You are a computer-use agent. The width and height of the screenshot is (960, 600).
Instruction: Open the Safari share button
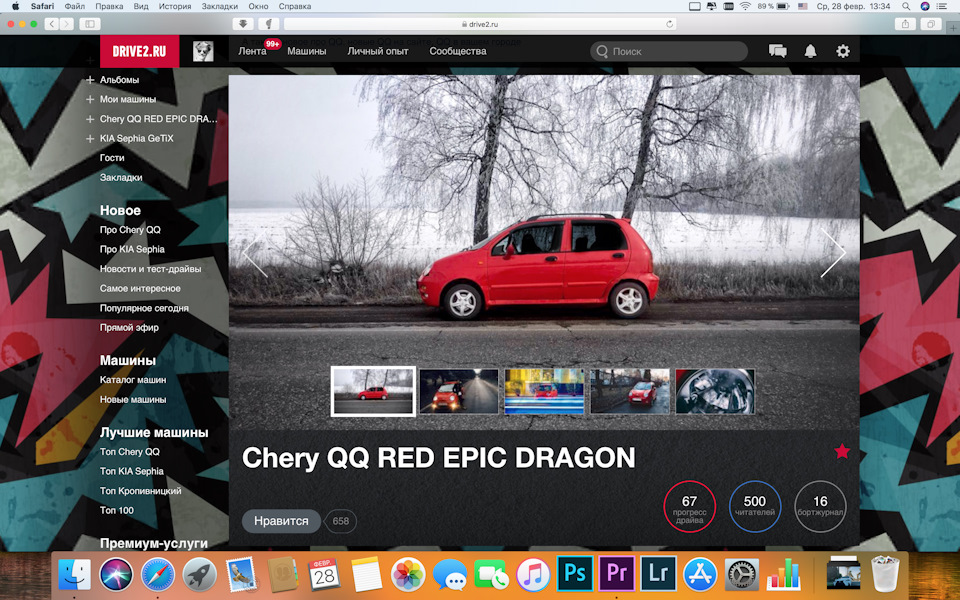[x=905, y=24]
